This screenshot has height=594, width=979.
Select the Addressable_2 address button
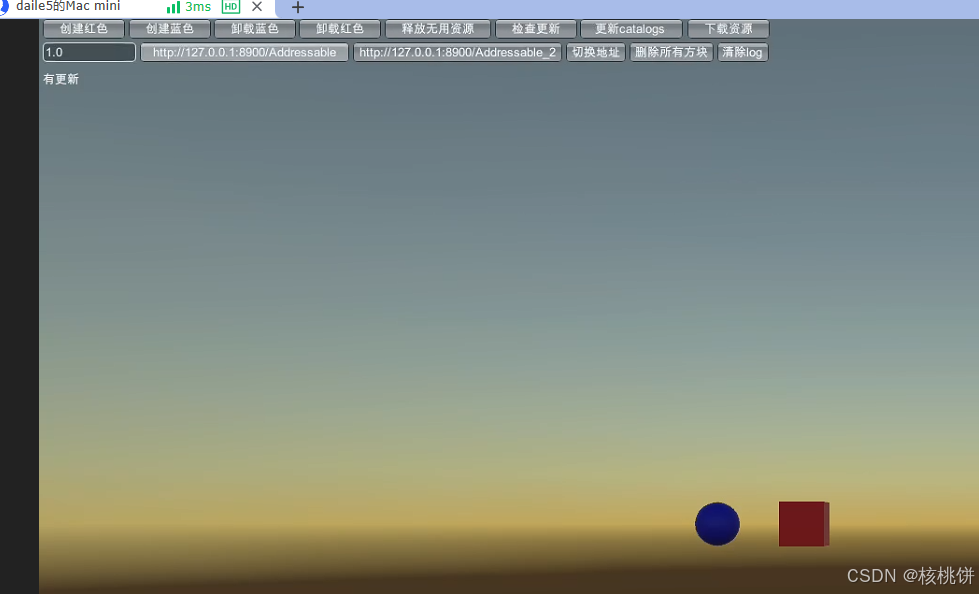[x=457, y=52]
